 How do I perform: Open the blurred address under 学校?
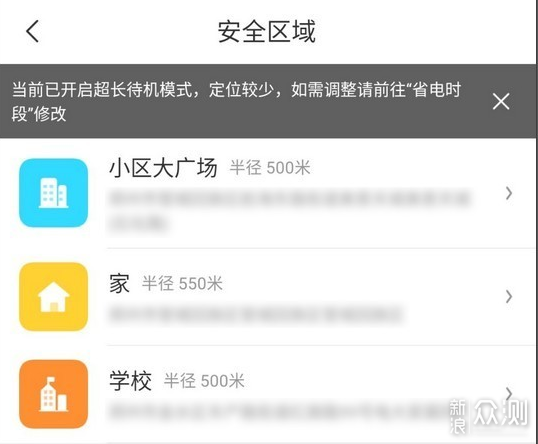click(280, 411)
